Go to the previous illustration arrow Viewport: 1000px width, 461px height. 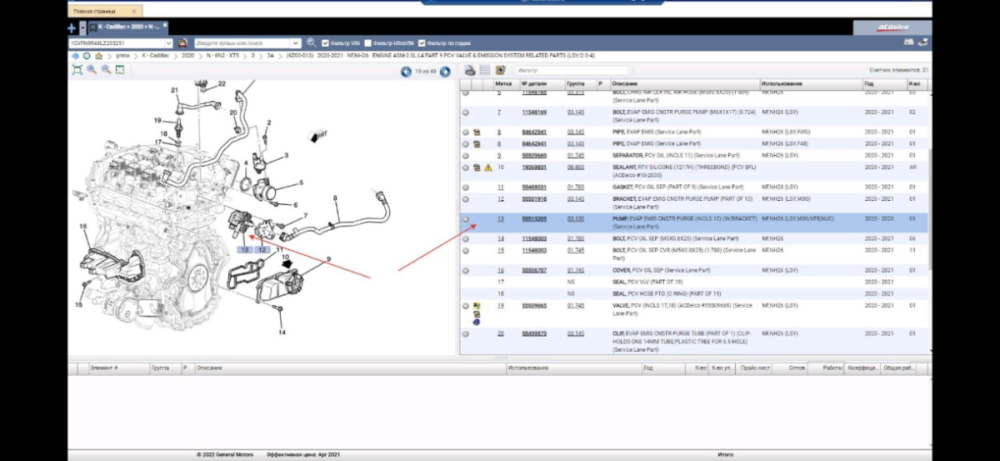[405, 71]
